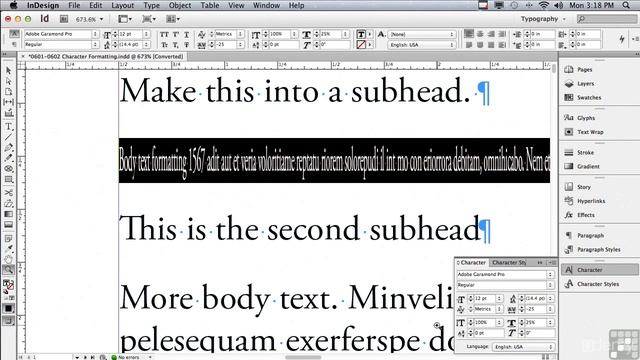Toggle Superscript formatting
The height and width of the screenshot is (360, 640).
tap(176, 34)
